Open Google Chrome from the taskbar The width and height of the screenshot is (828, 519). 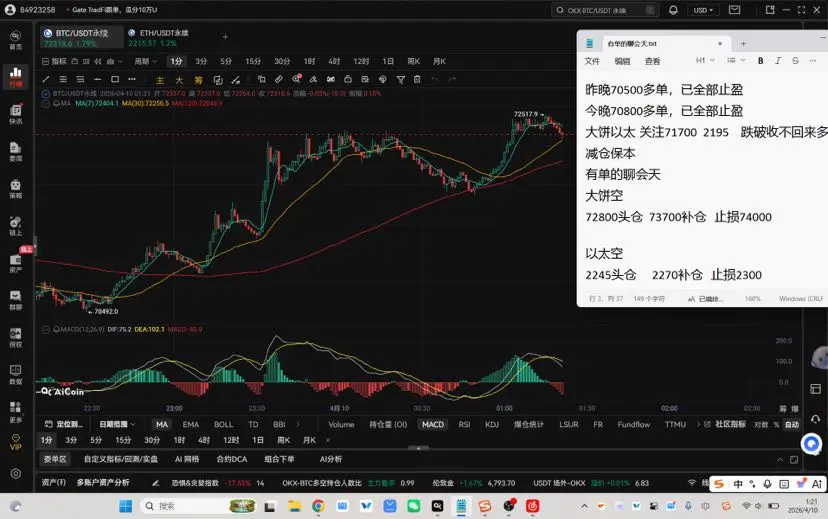[x=318, y=506]
